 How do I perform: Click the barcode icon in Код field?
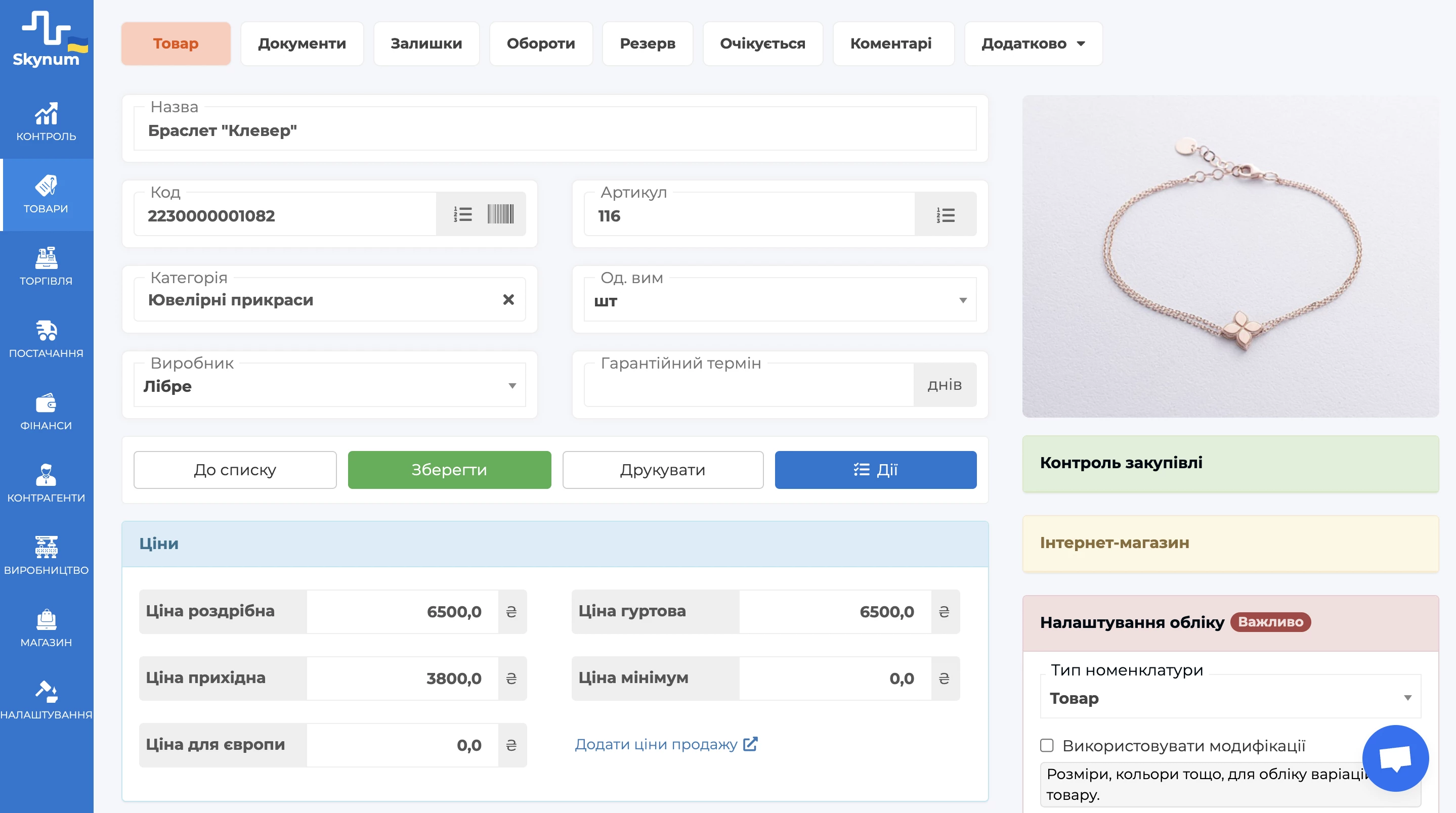[500, 215]
